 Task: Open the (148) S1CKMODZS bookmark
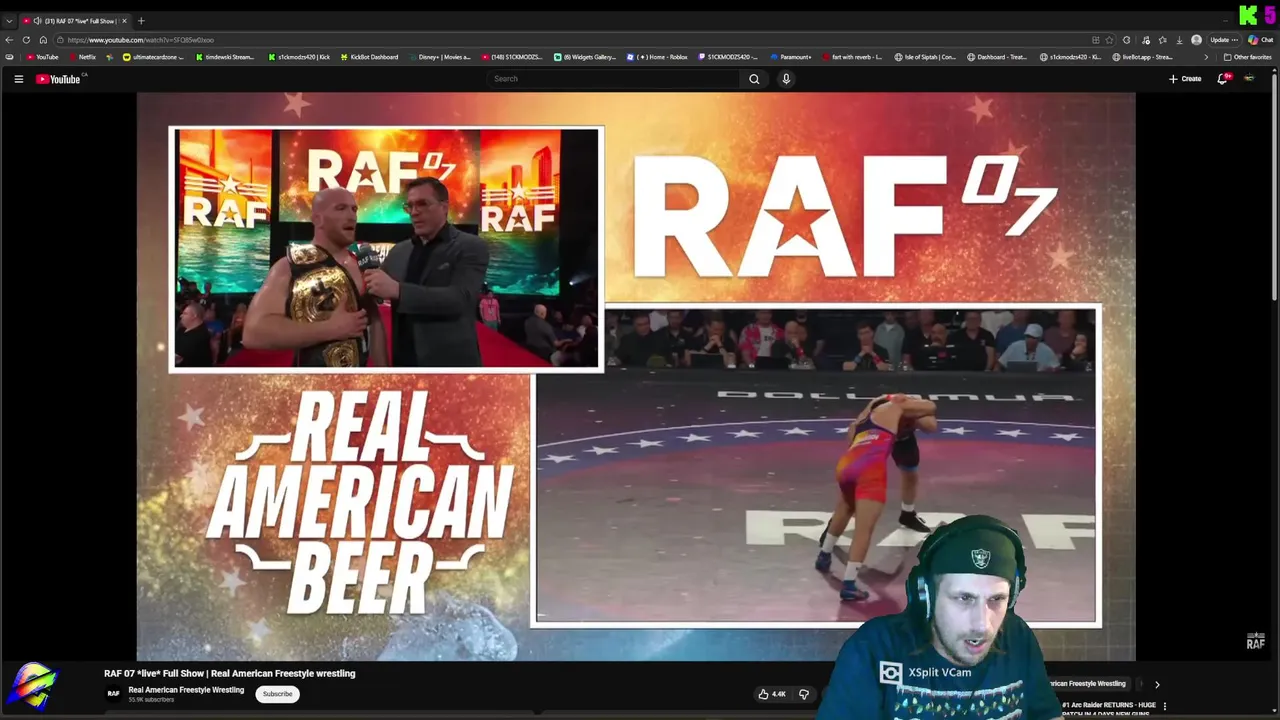512,57
